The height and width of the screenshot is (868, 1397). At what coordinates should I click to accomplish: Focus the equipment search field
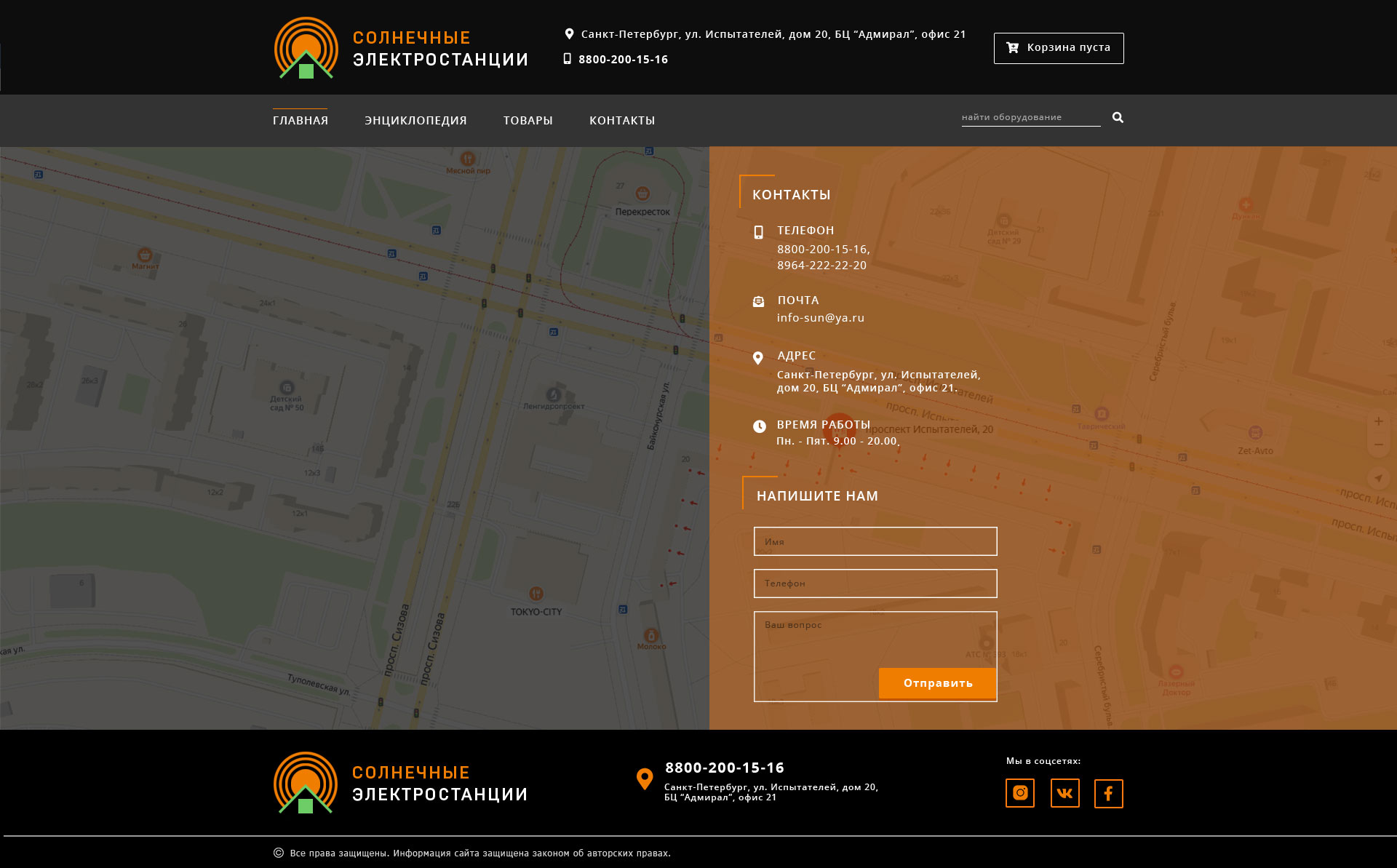1030,117
